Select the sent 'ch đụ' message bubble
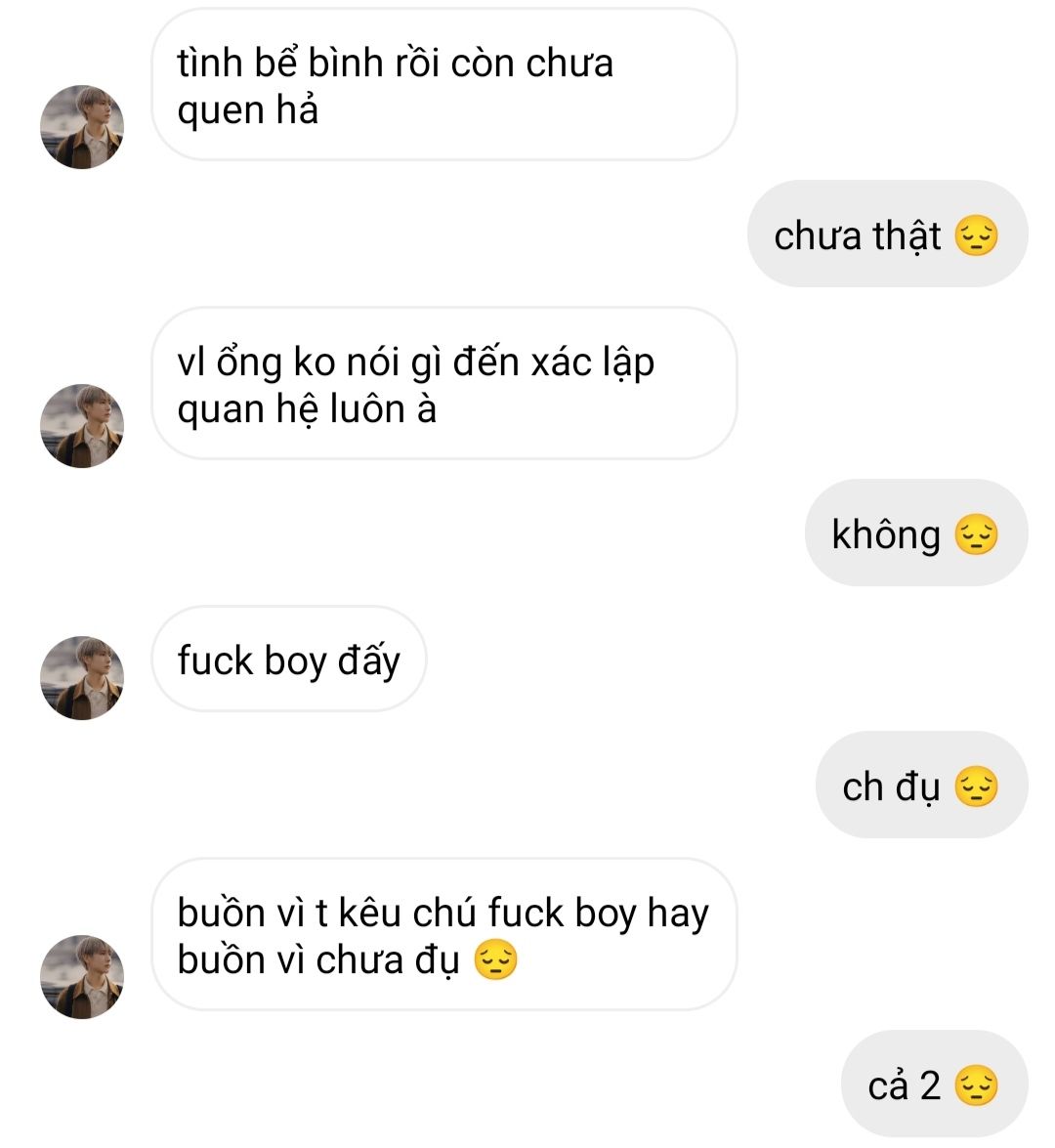This screenshot has height=1148, width=1055. pos(922,785)
